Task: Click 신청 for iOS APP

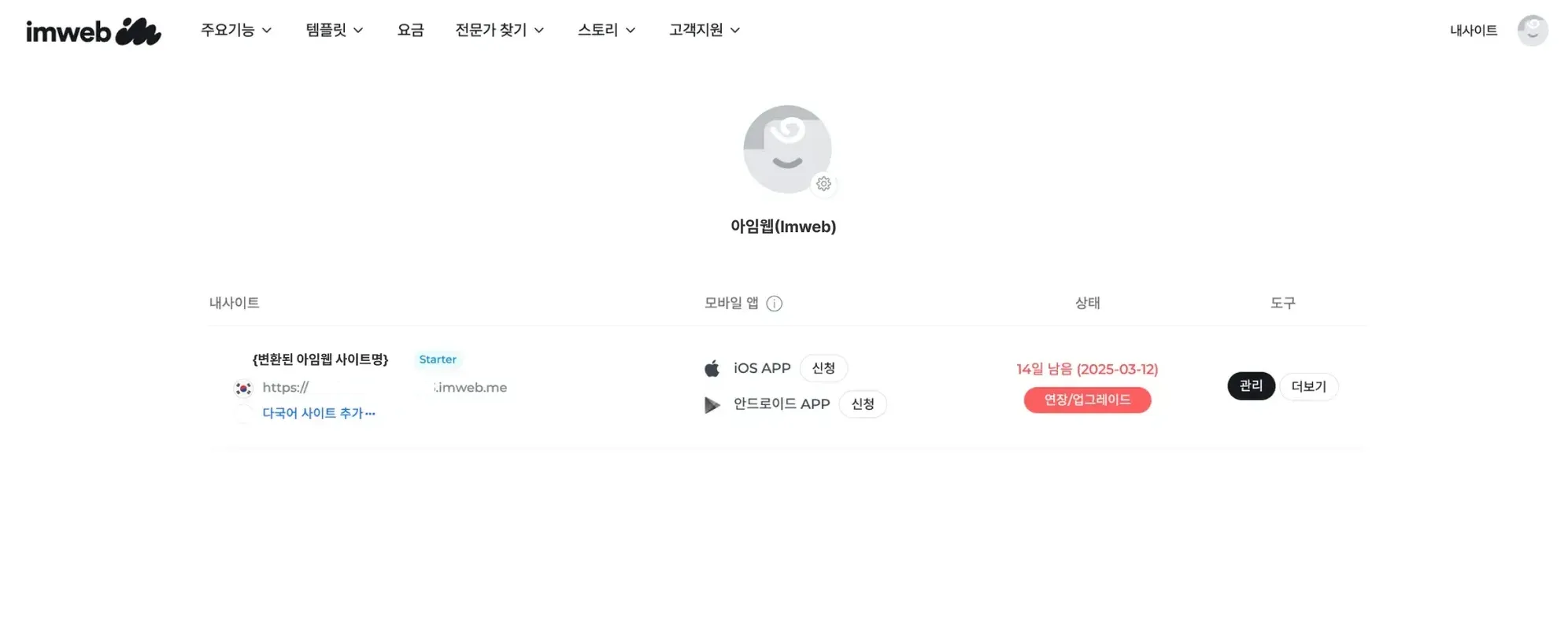Action: coord(823,368)
